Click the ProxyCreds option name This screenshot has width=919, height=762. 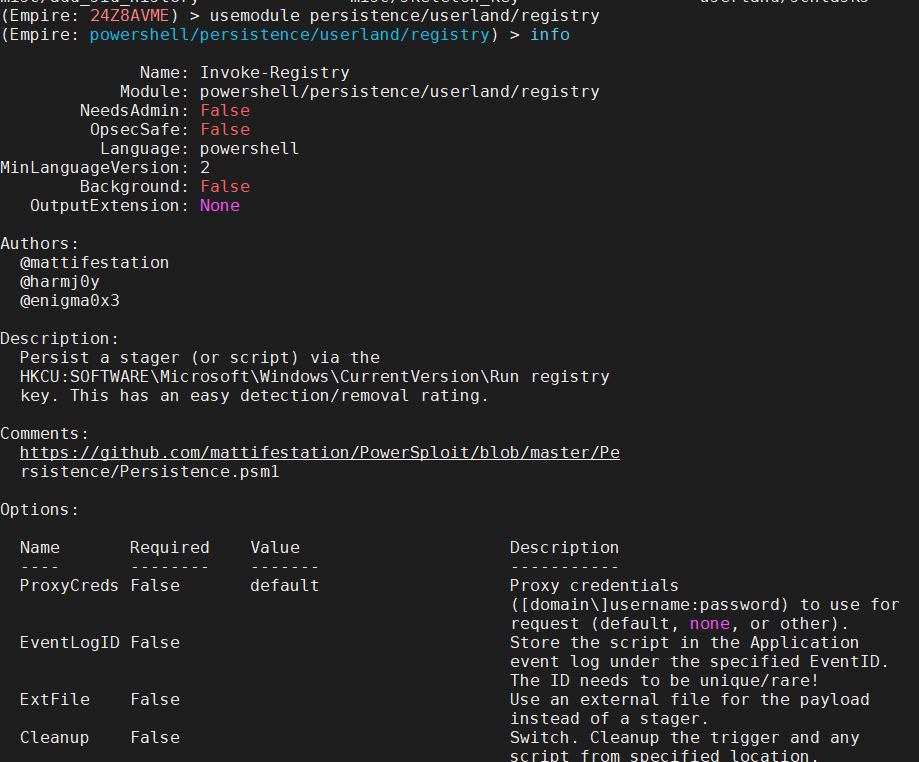tap(68, 585)
